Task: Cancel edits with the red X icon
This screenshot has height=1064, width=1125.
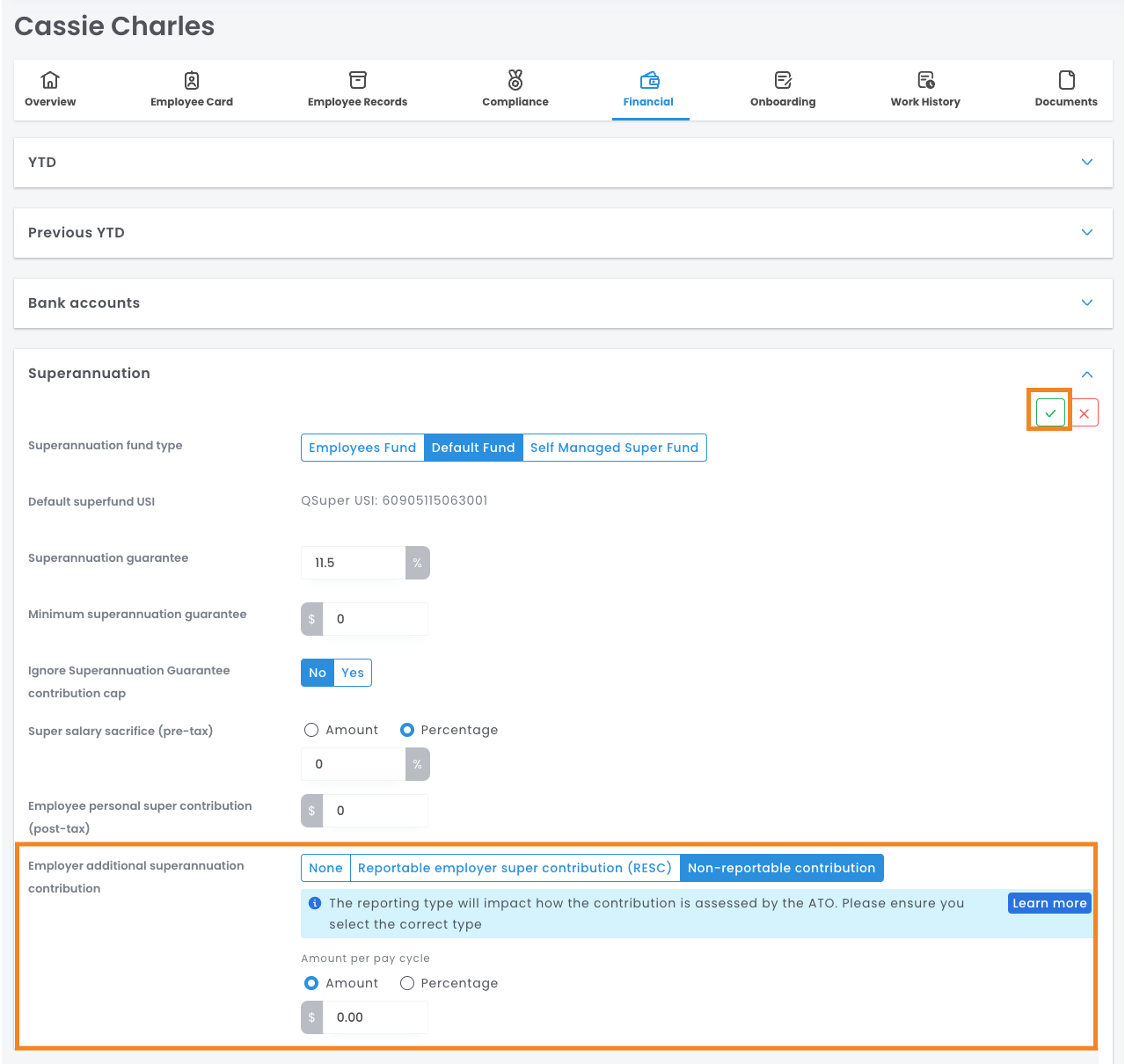Action: point(1085,412)
